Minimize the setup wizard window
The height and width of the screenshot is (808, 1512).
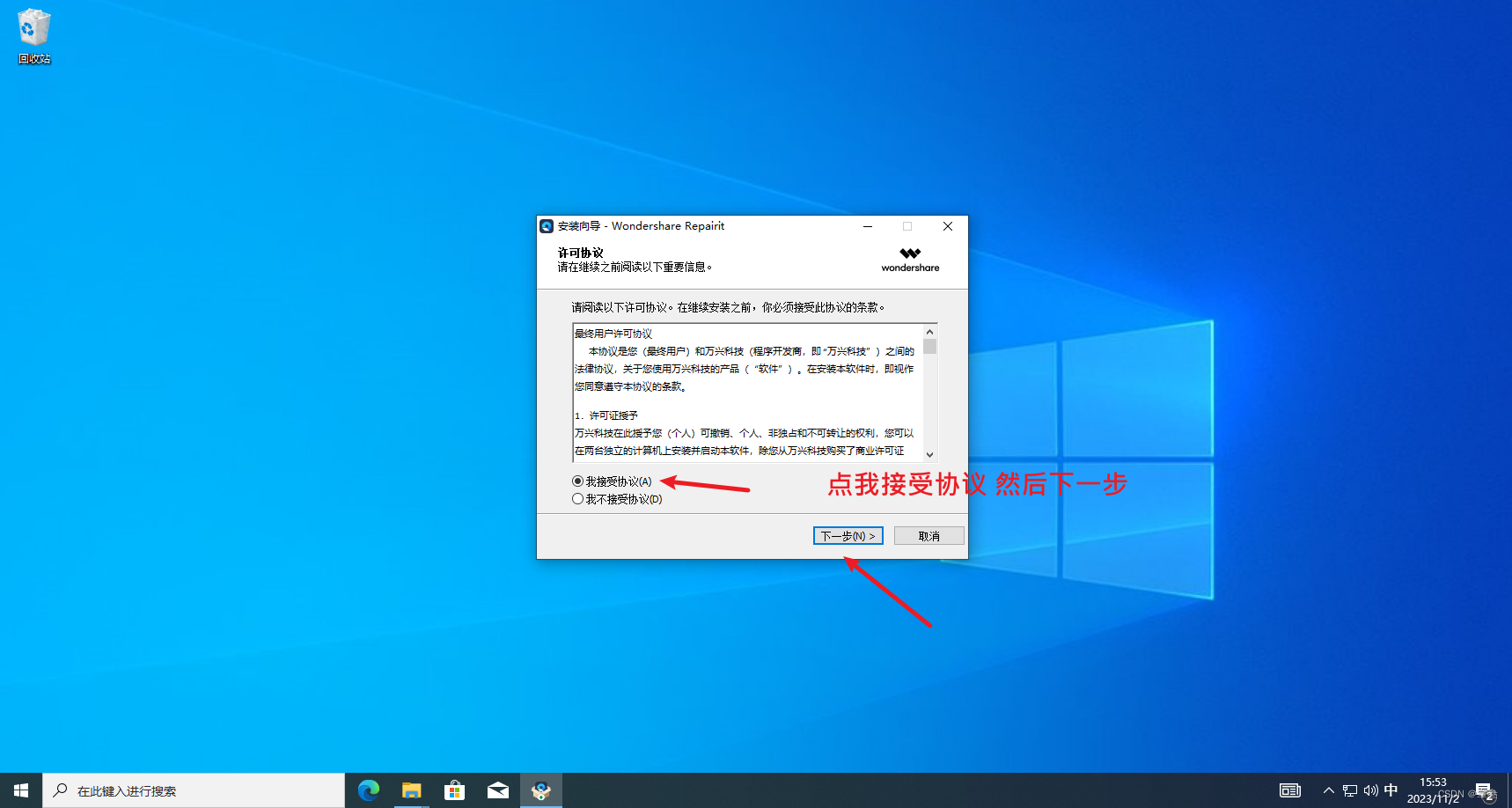(868, 226)
